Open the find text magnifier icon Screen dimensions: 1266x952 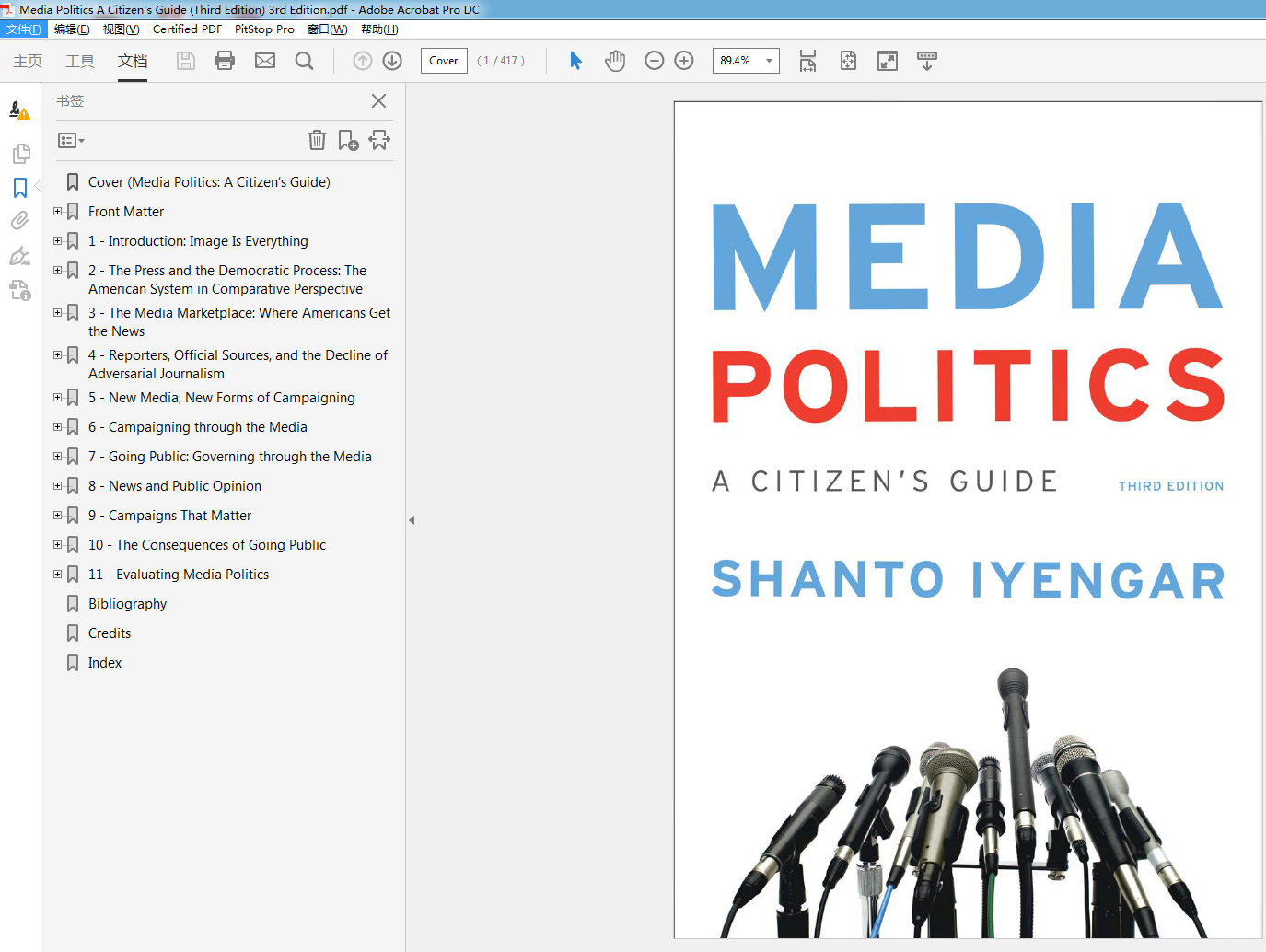click(x=304, y=61)
